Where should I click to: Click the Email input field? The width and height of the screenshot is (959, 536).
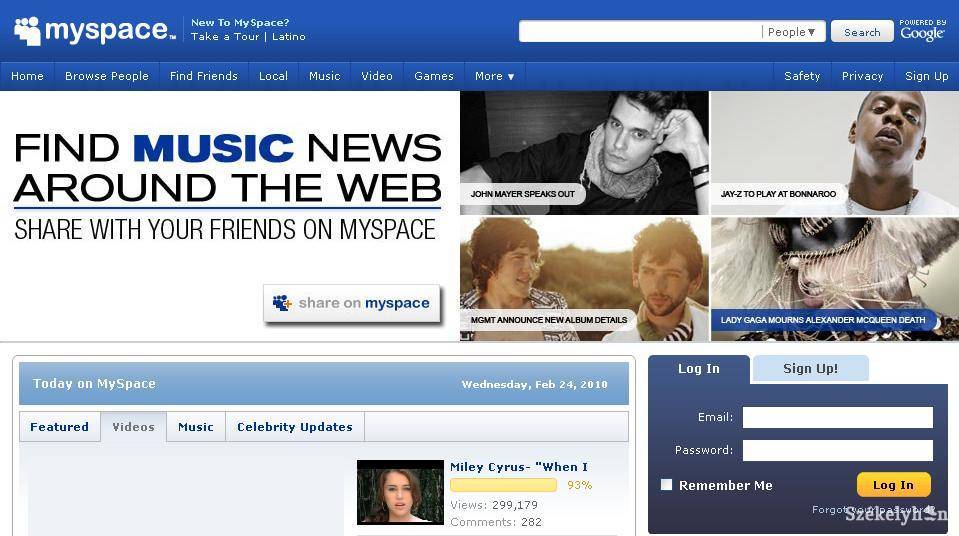click(x=837, y=417)
